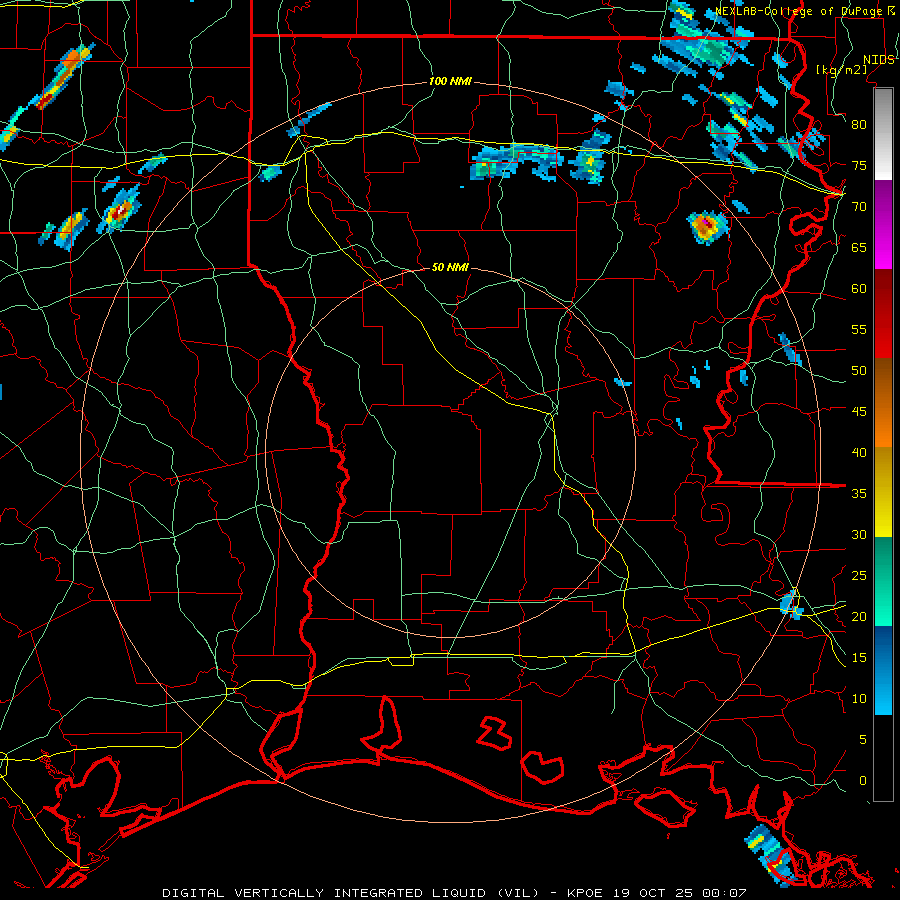Viewport: 900px width, 900px height.
Task: Click the "55" value on the color scale
Action: pyautogui.click(x=859, y=330)
